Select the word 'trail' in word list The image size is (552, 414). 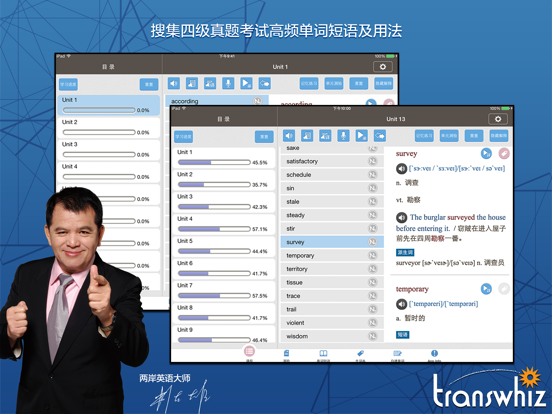(x=332, y=309)
